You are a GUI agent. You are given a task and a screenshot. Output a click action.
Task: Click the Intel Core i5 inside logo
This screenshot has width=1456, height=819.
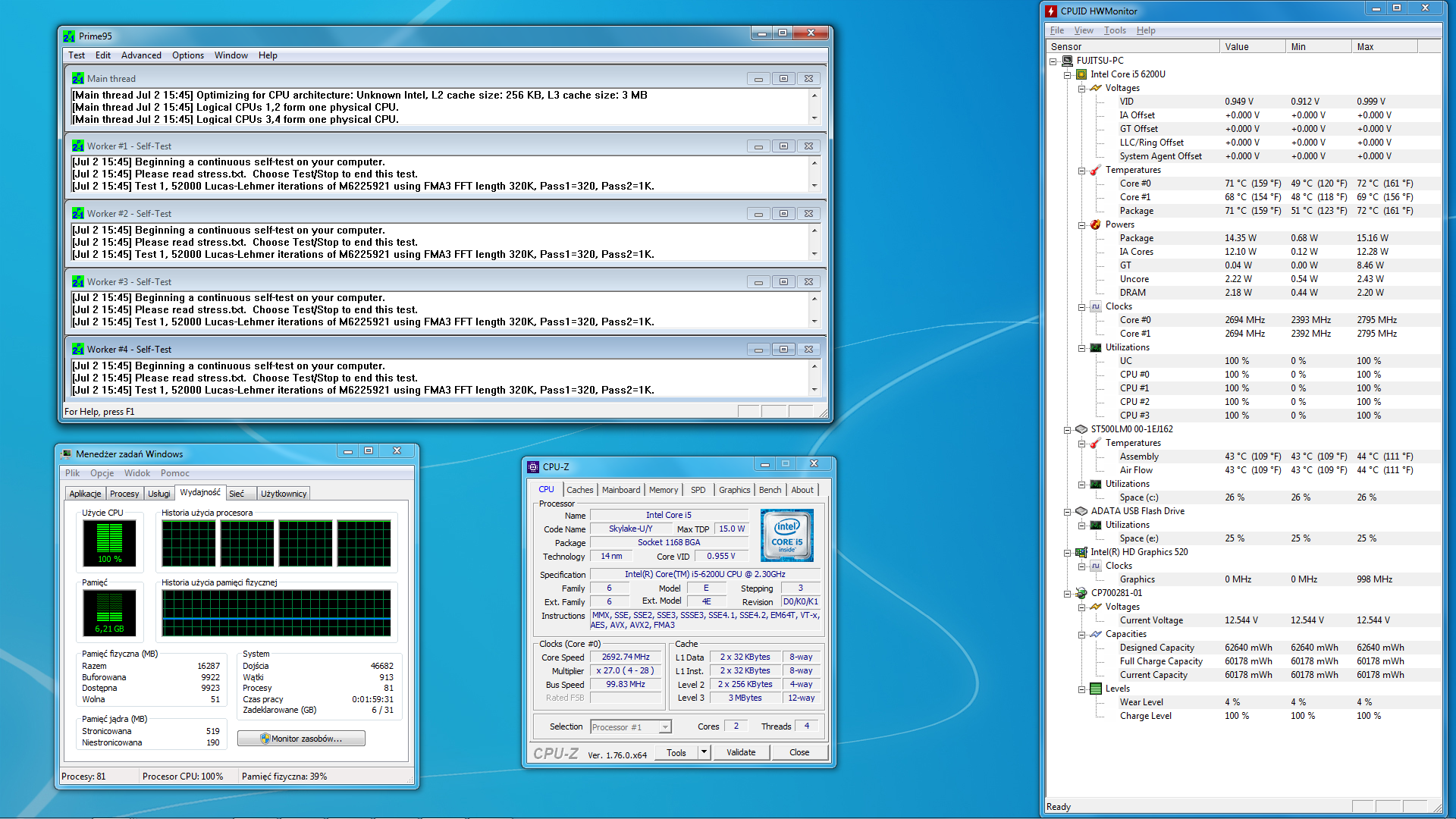click(787, 535)
